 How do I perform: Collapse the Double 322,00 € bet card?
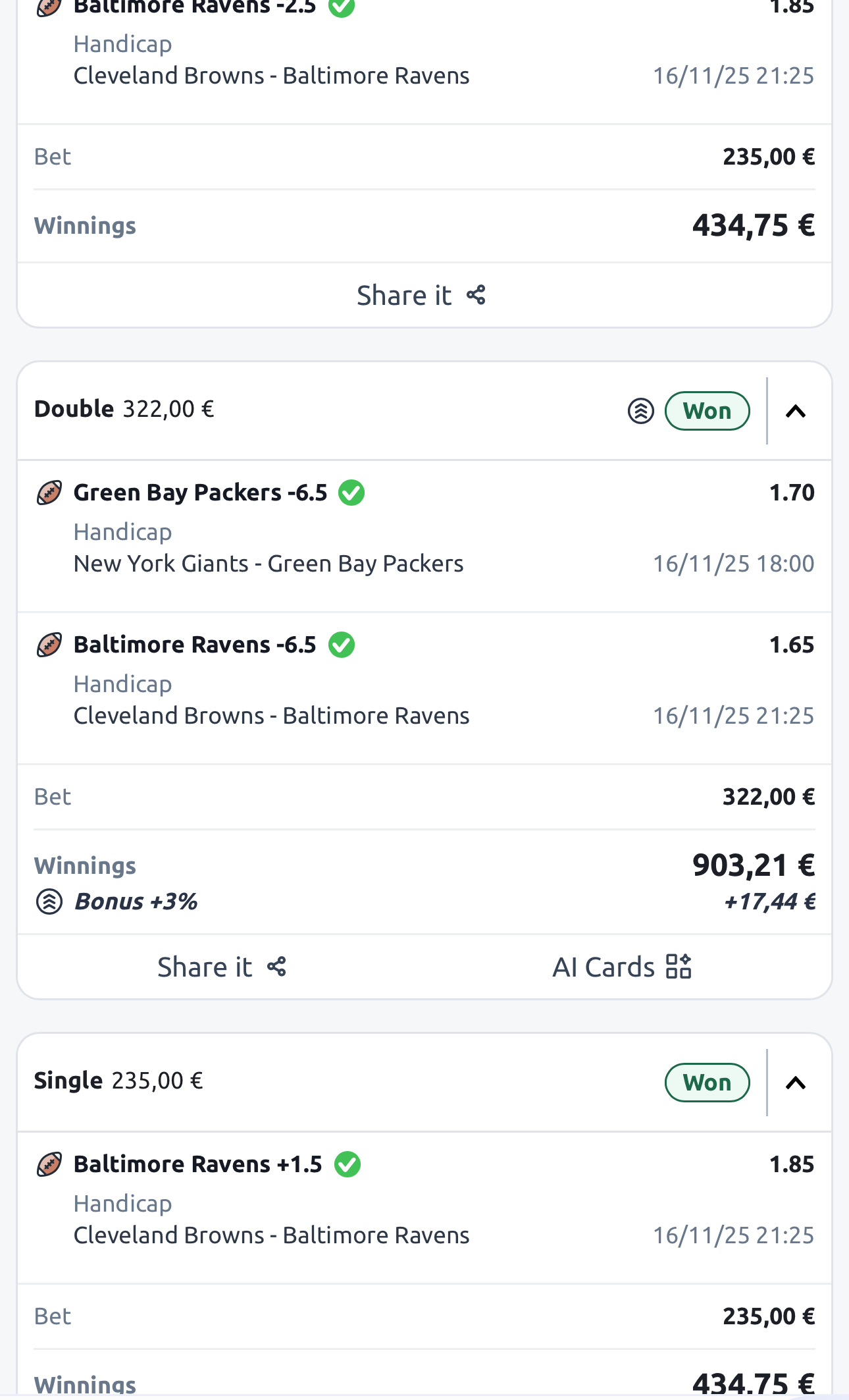pos(796,411)
